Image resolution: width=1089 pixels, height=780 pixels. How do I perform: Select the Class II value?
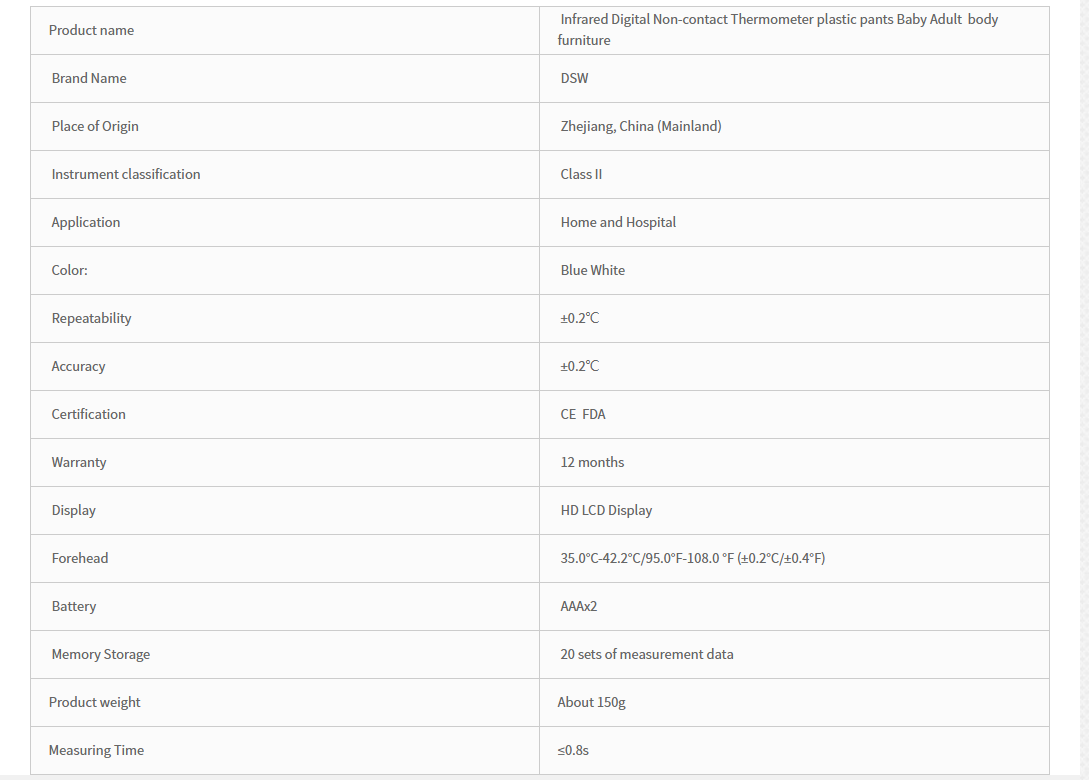click(x=581, y=174)
